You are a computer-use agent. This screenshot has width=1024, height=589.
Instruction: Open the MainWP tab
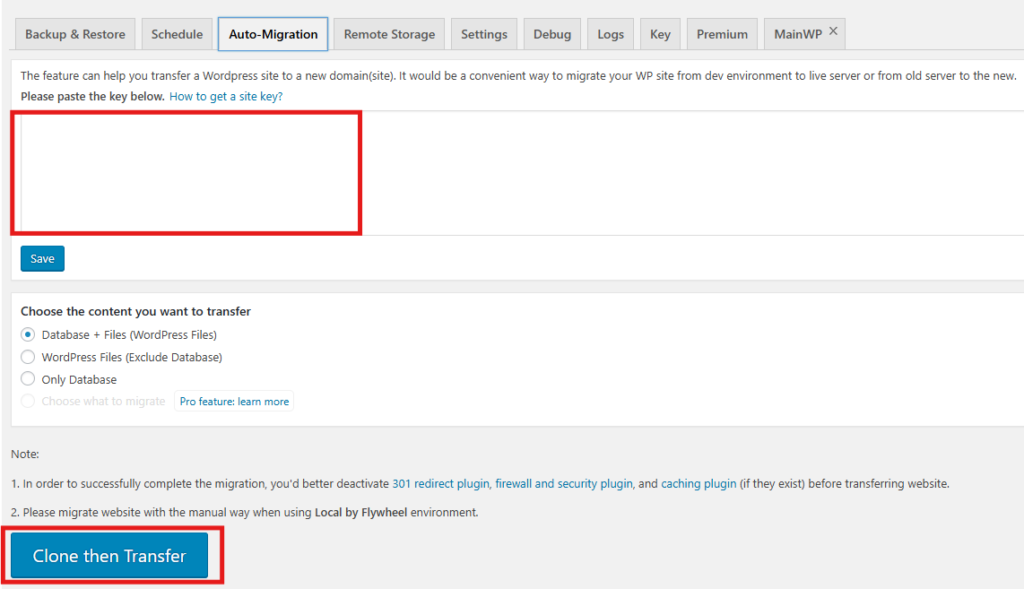click(797, 34)
